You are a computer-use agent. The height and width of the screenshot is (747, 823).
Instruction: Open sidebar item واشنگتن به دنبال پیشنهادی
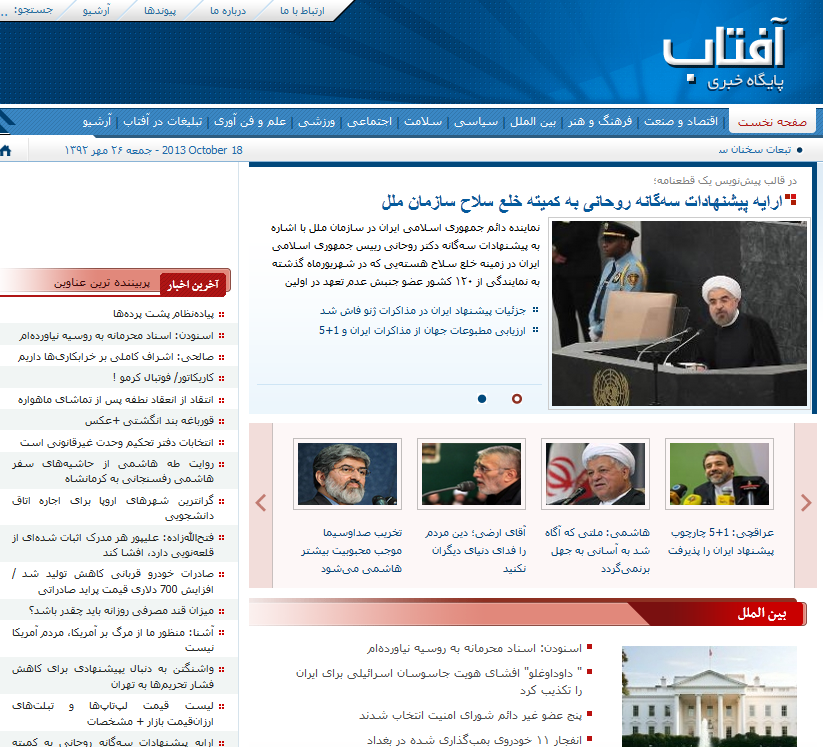click(x=113, y=677)
